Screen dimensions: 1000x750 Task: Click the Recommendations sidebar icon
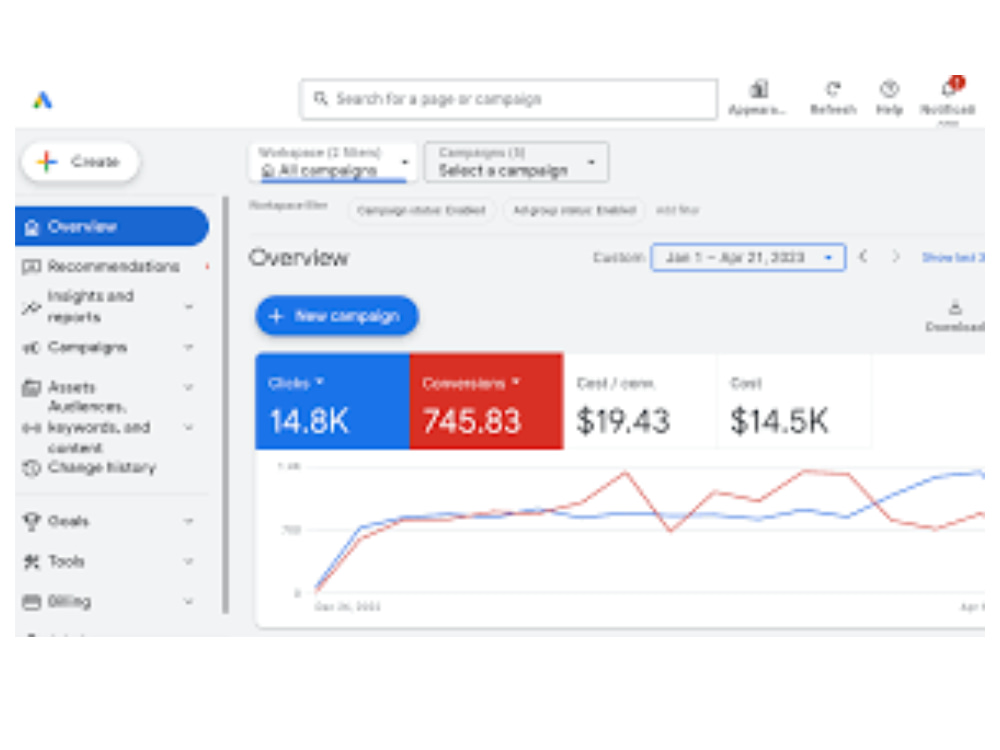pyautogui.click(x=31, y=267)
